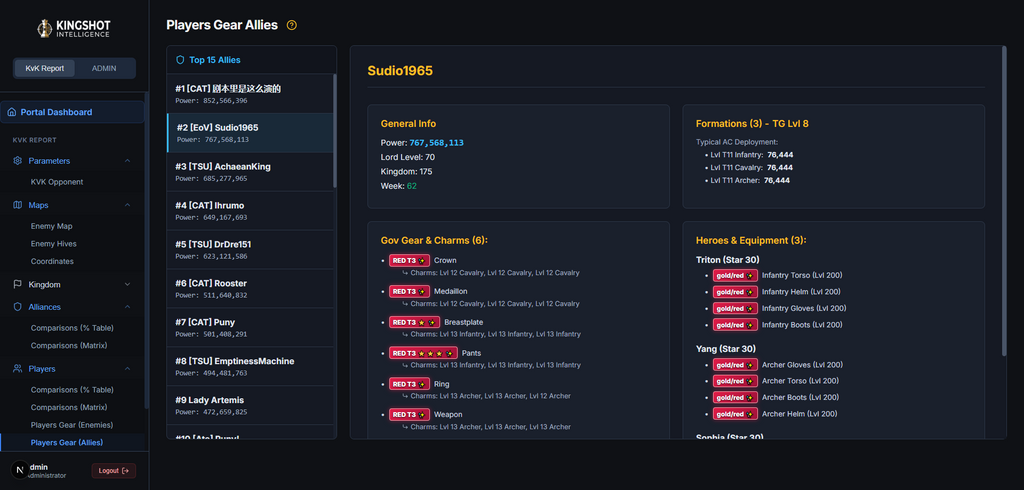Expand the Kingdom section chevron
This screenshot has width=1024, height=490.
click(127, 285)
